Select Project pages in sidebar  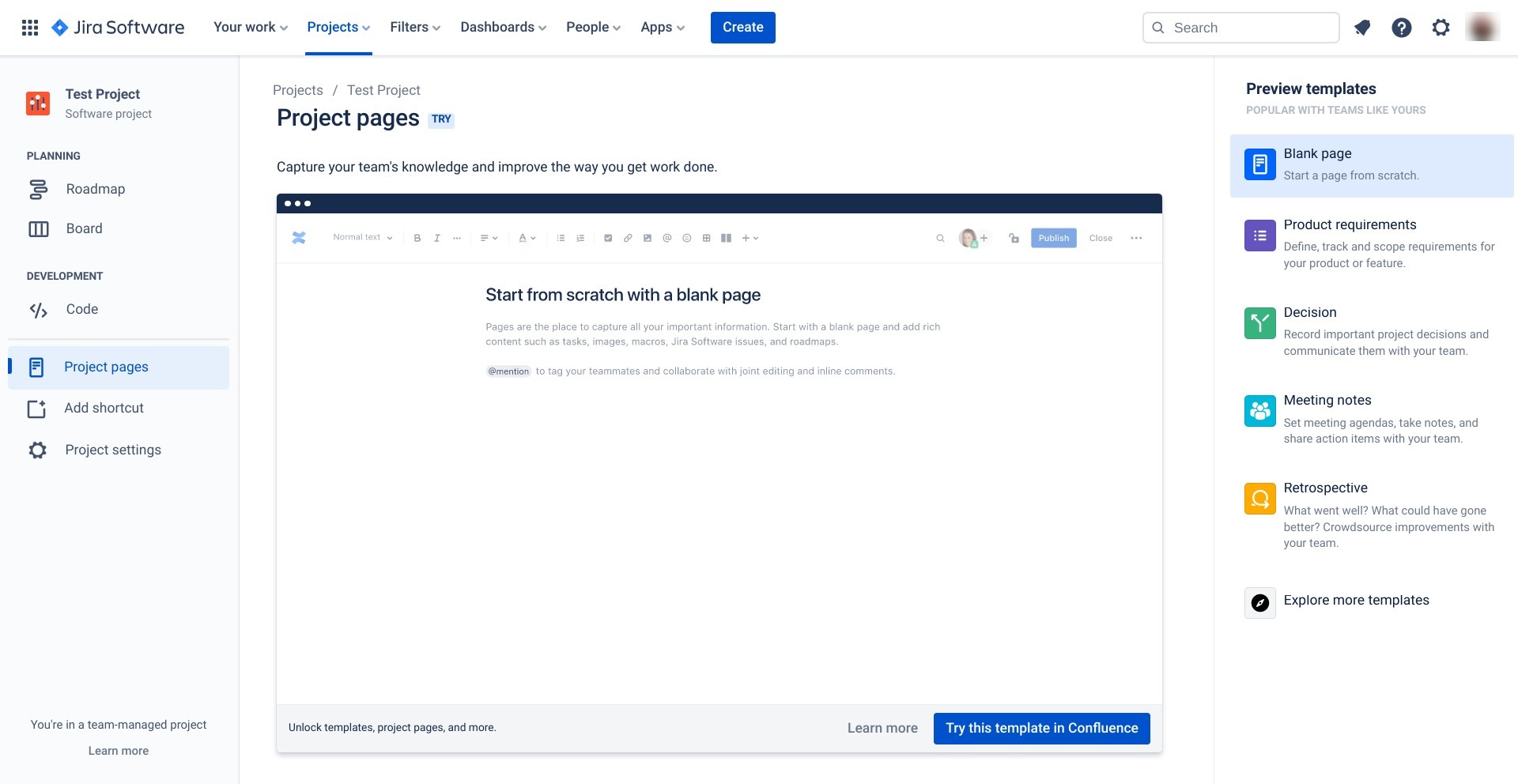[119, 367]
